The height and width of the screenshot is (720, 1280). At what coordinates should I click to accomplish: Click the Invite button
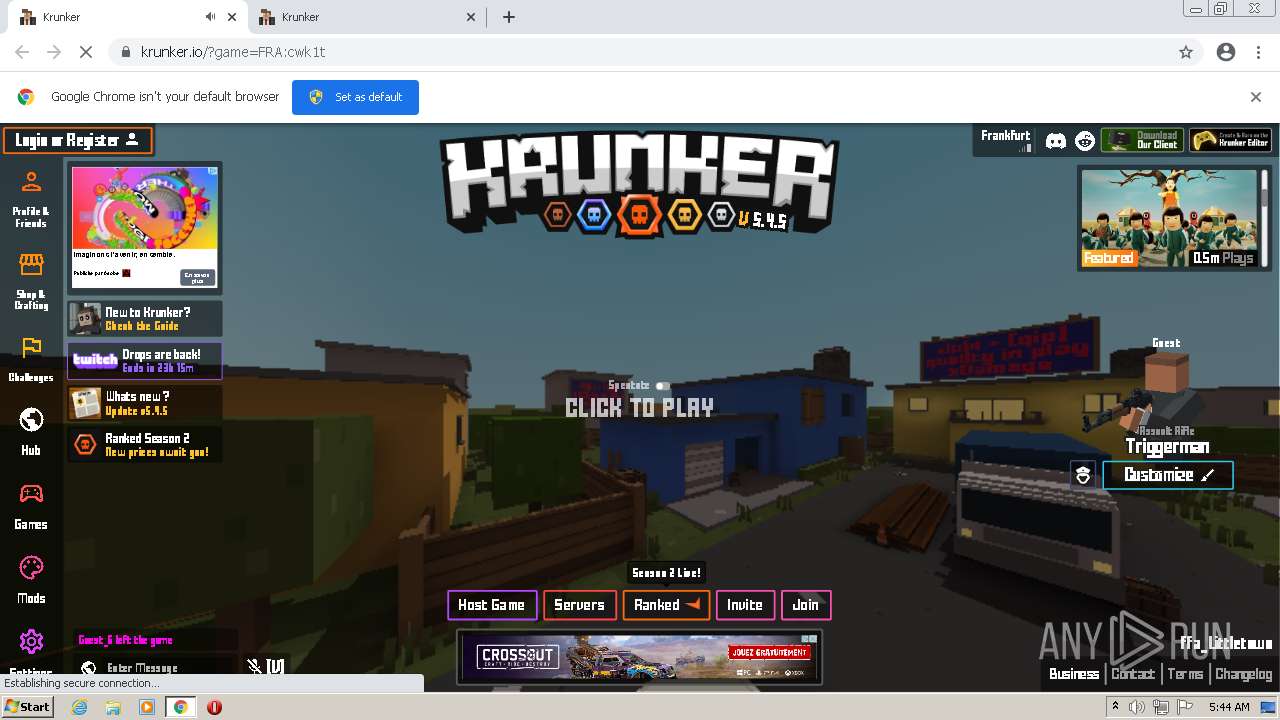pyautogui.click(x=745, y=605)
